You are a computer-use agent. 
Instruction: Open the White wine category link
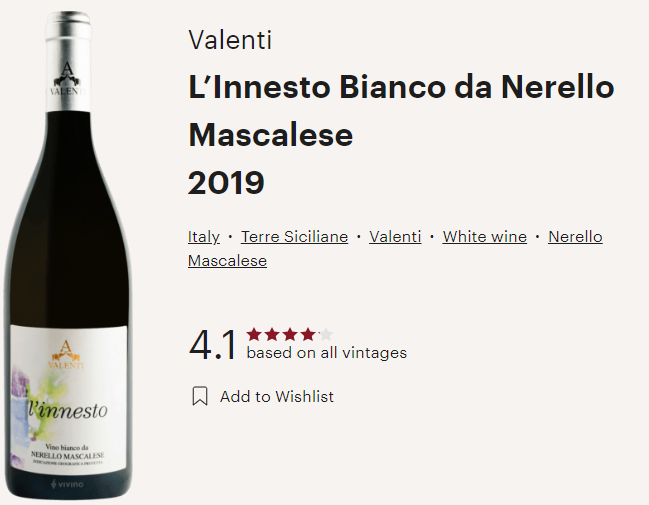click(x=485, y=237)
